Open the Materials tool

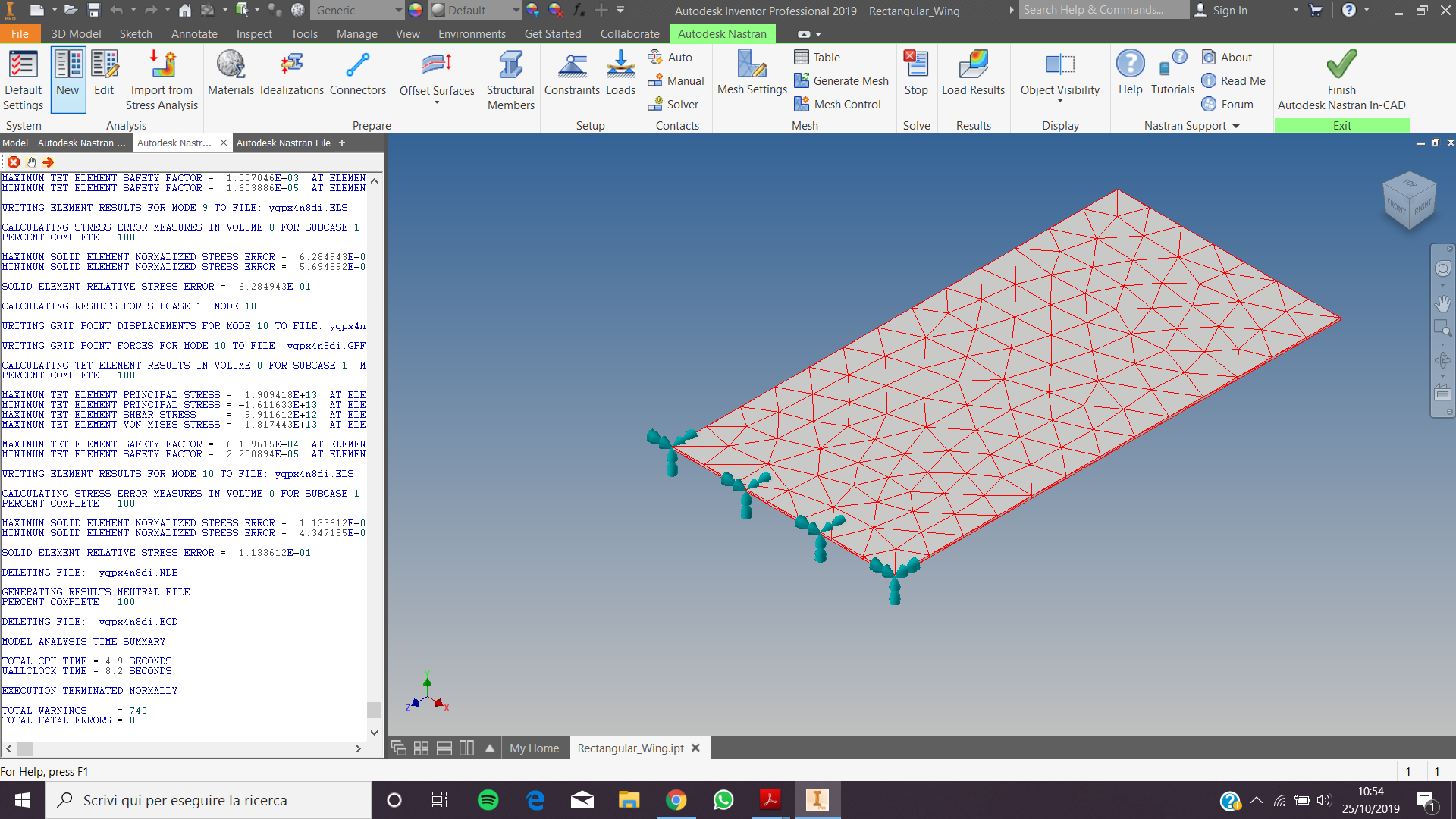point(231,72)
